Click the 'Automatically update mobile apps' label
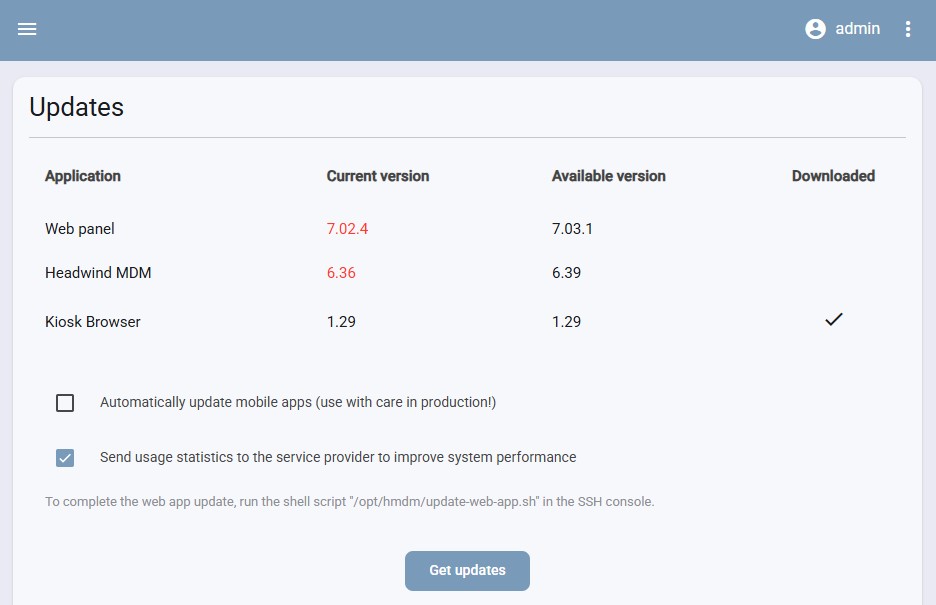Screen dimensions: 936x605 click(298, 403)
